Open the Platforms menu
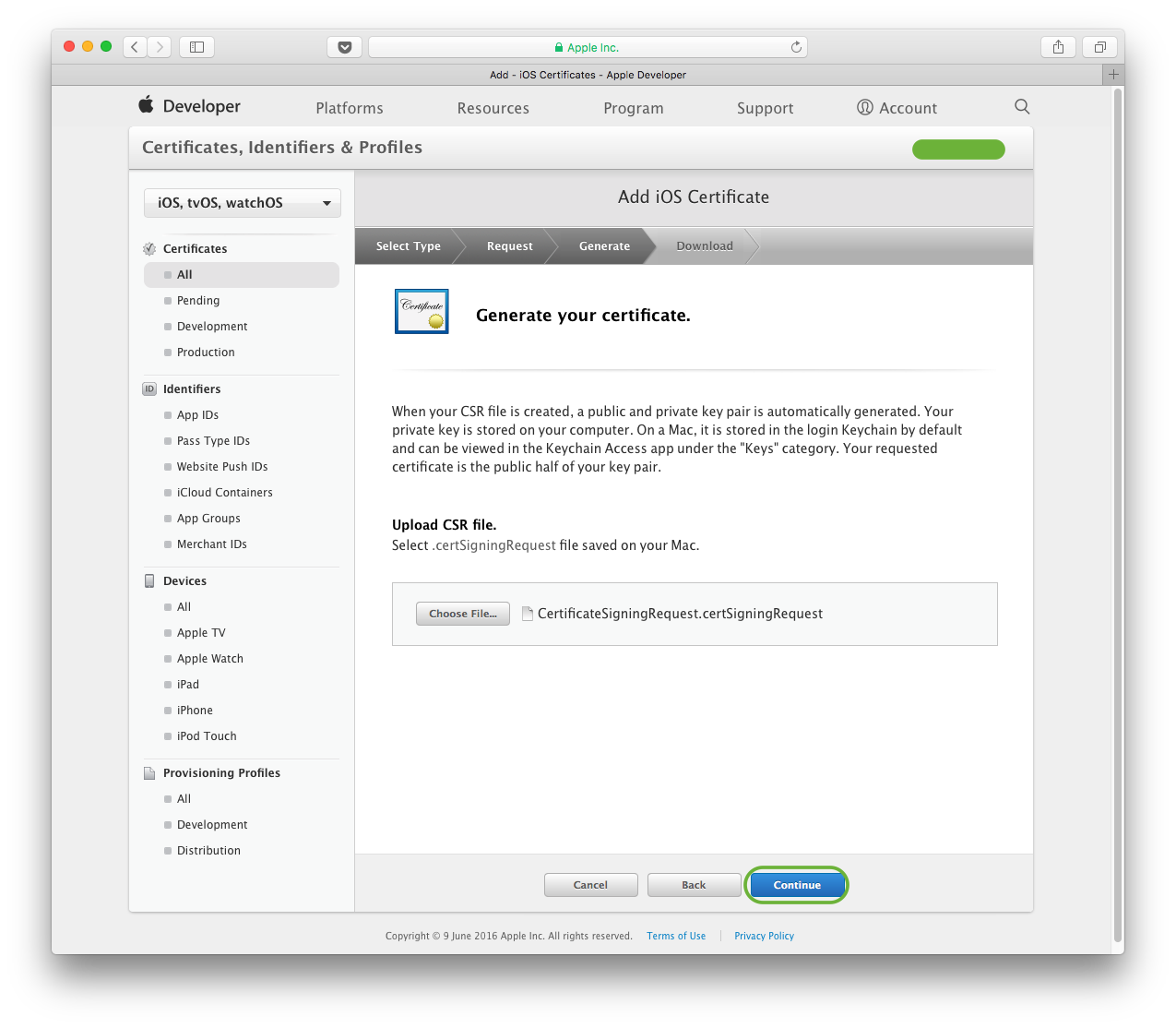The width and height of the screenshot is (1176, 1028). (x=350, y=108)
